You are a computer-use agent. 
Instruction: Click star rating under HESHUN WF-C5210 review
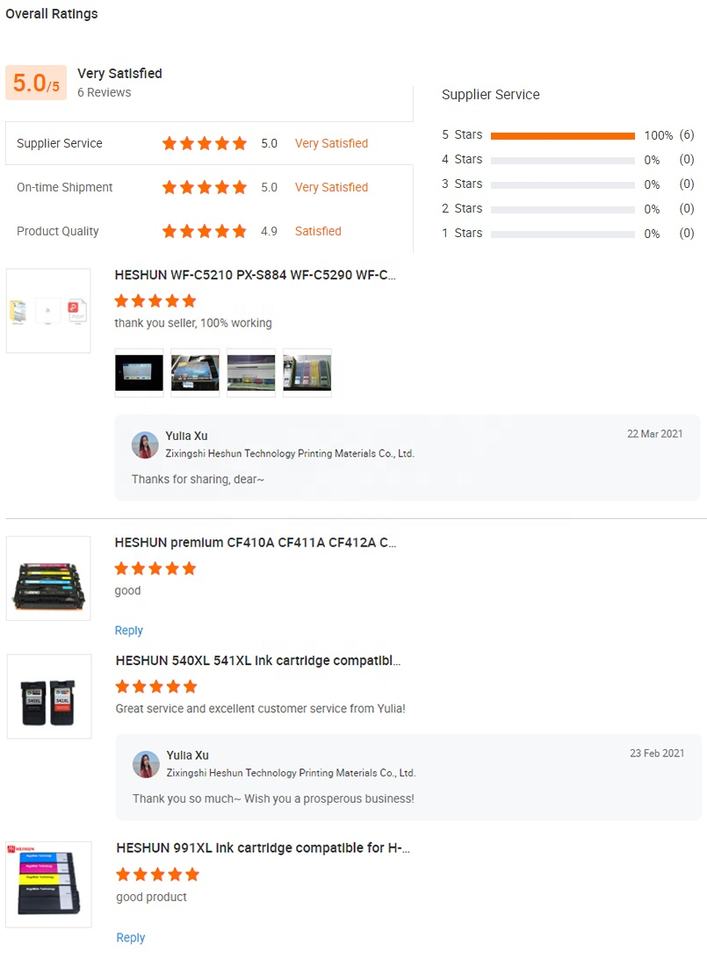coord(155,301)
